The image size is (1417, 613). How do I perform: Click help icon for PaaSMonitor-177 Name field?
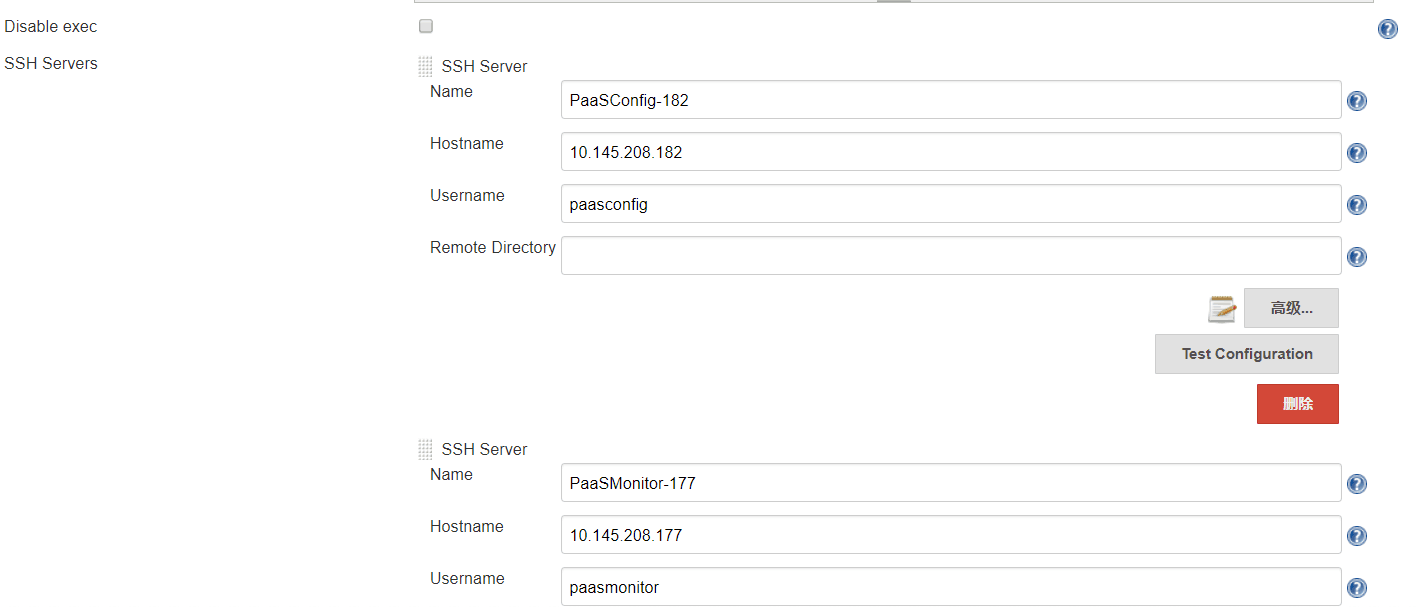(x=1357, y=484)
